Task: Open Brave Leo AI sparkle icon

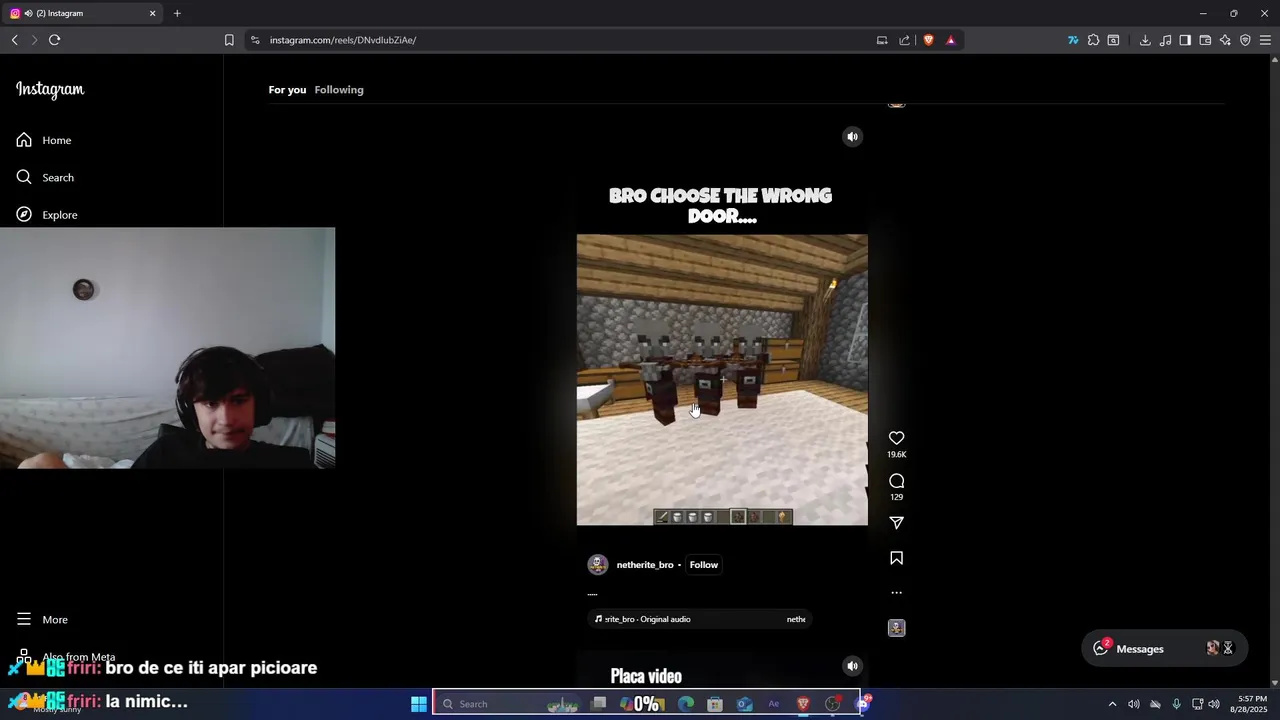Action: tap(1225, 40)
